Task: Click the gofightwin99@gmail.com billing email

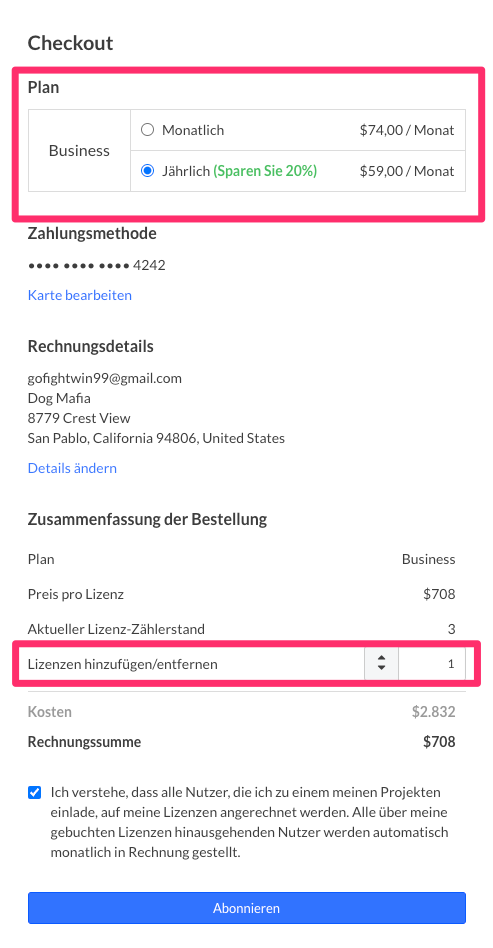Action: tap(105, 378)
